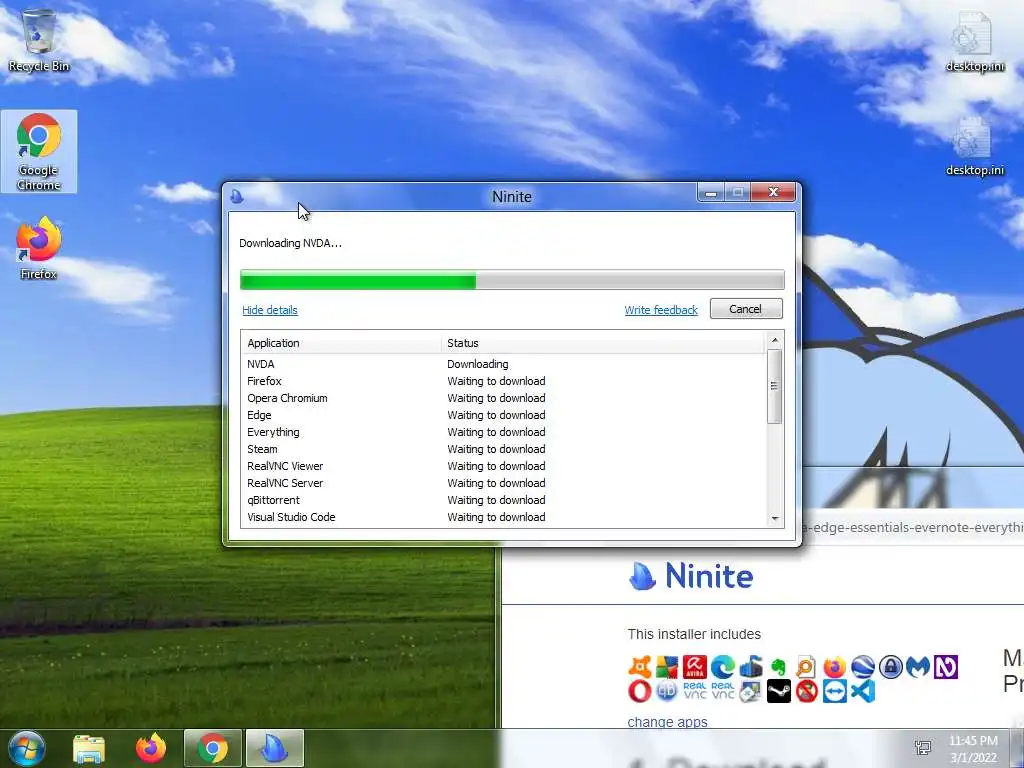Click the details list scrollbar thumb

point(775,386)
